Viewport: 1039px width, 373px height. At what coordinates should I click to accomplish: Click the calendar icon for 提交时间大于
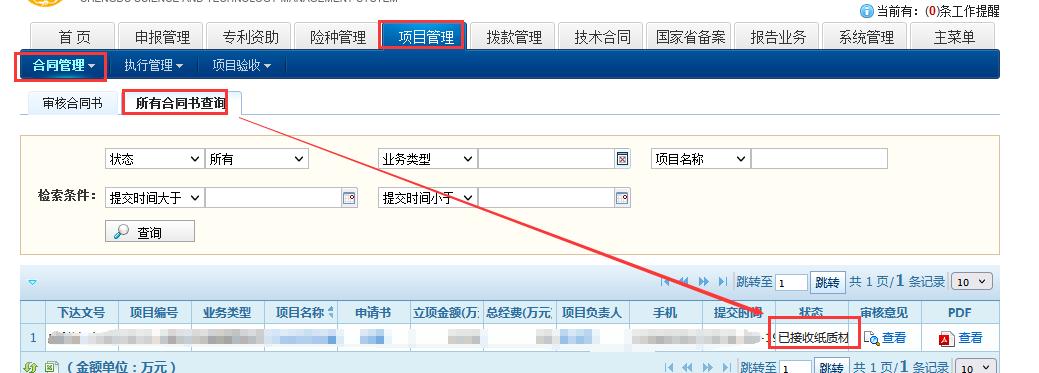click(x=349, y=197)
